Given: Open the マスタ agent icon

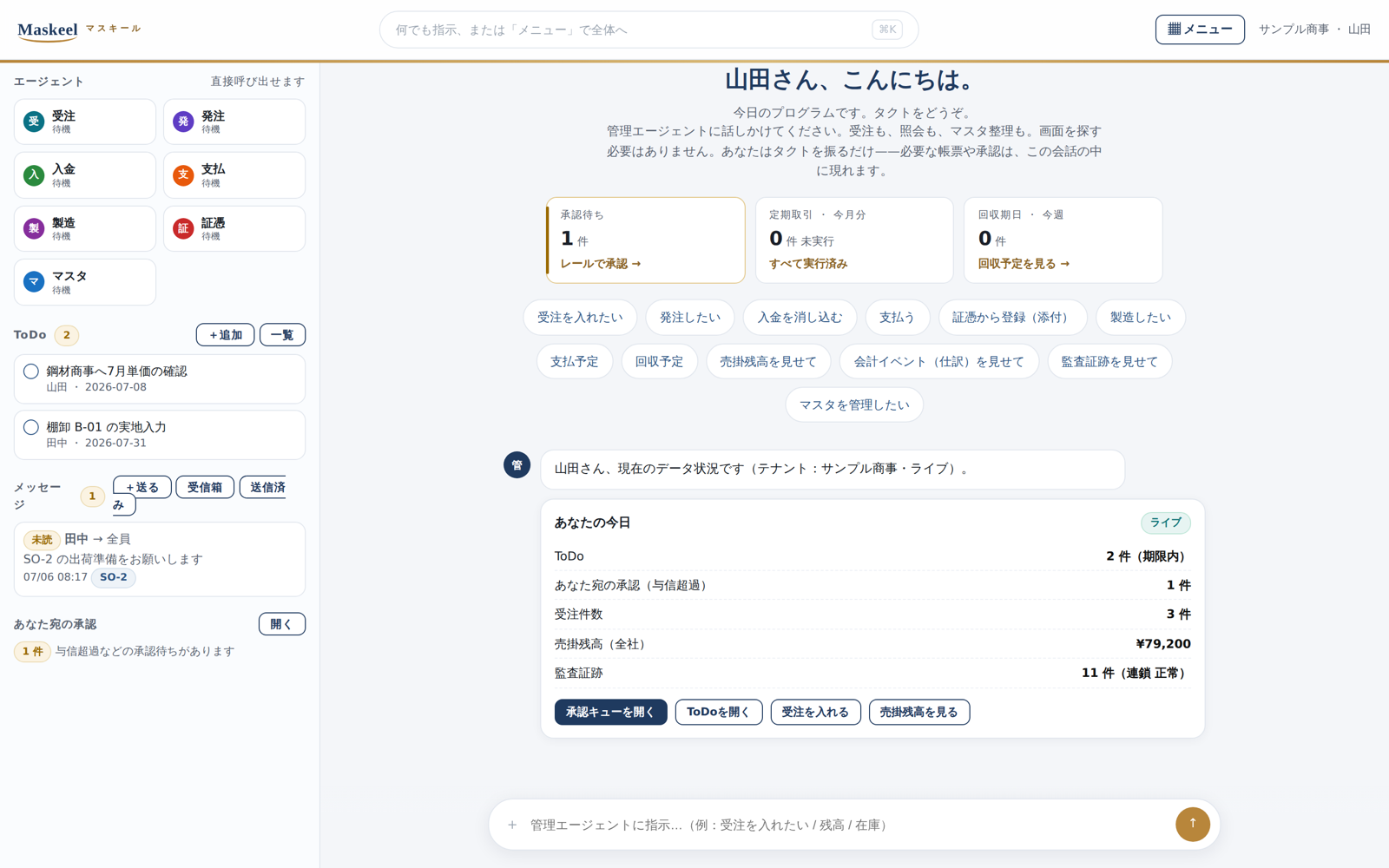Looking at the screenshot, I should point(34,282).
